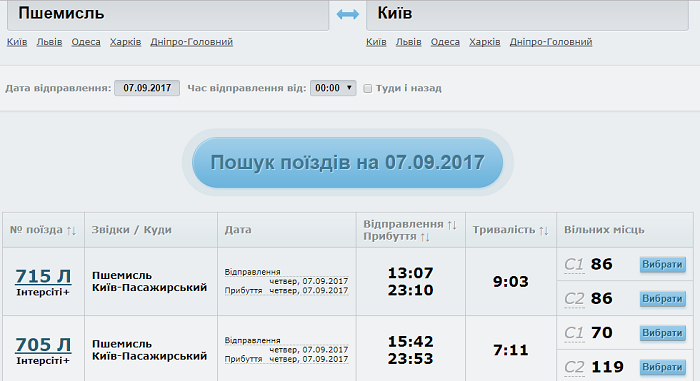700x381 pixels.
Task: Select C2 class seats on train 705 Л
Action: (662, 367)
